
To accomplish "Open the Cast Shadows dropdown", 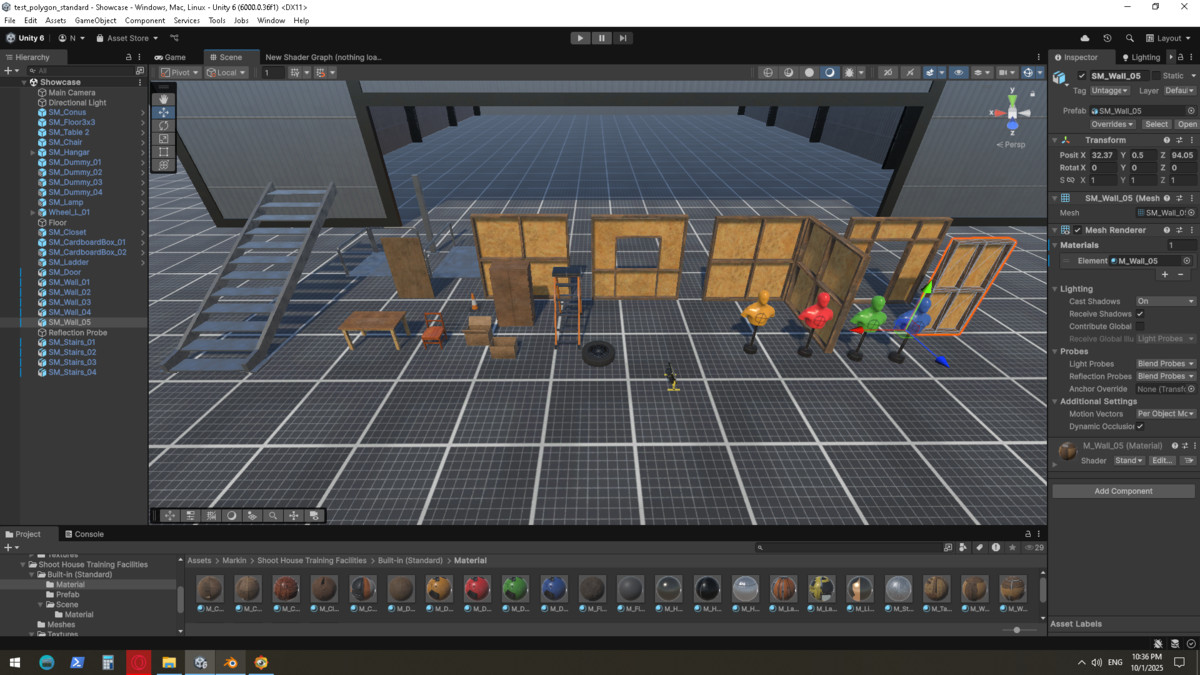I will coord(1165,301).
